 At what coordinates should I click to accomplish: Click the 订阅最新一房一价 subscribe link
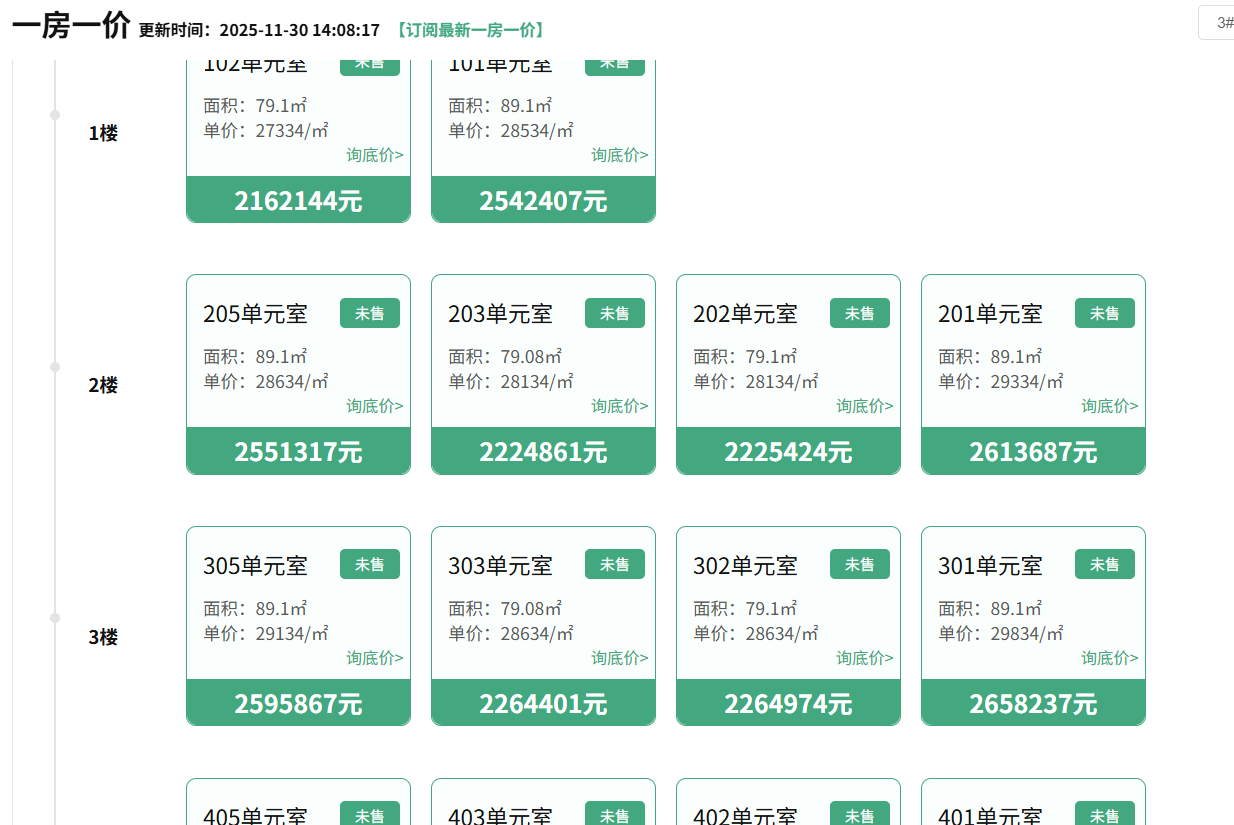tap(470, 30)
